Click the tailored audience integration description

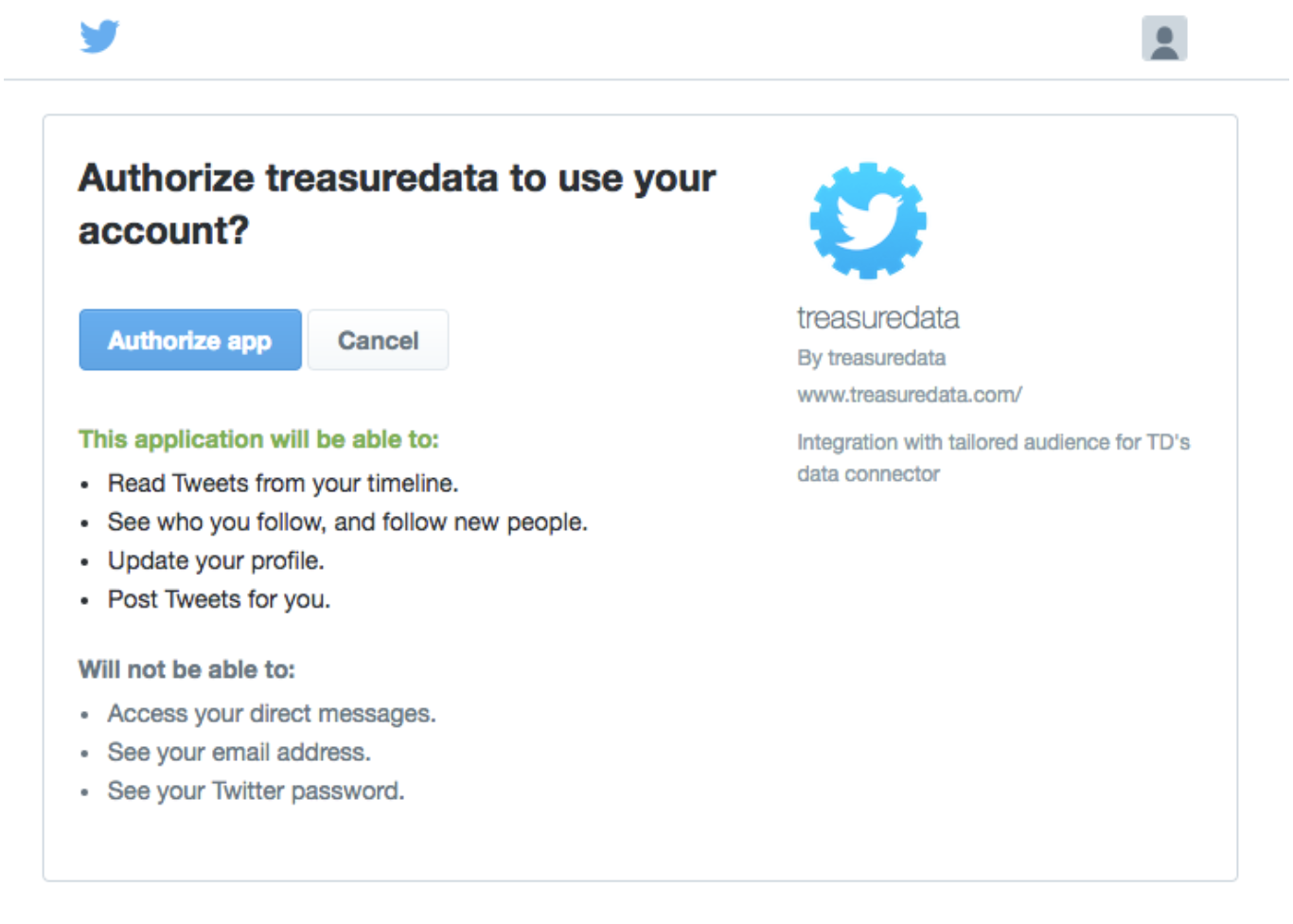pyautogui.click(x=992, y=457)
